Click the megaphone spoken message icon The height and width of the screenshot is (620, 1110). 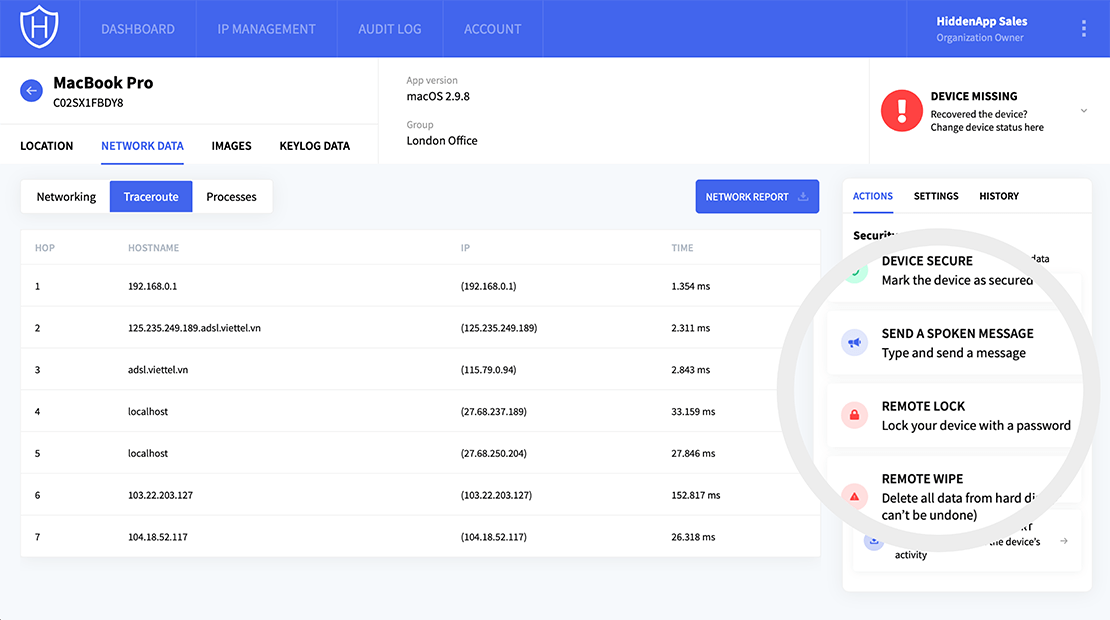854,343
